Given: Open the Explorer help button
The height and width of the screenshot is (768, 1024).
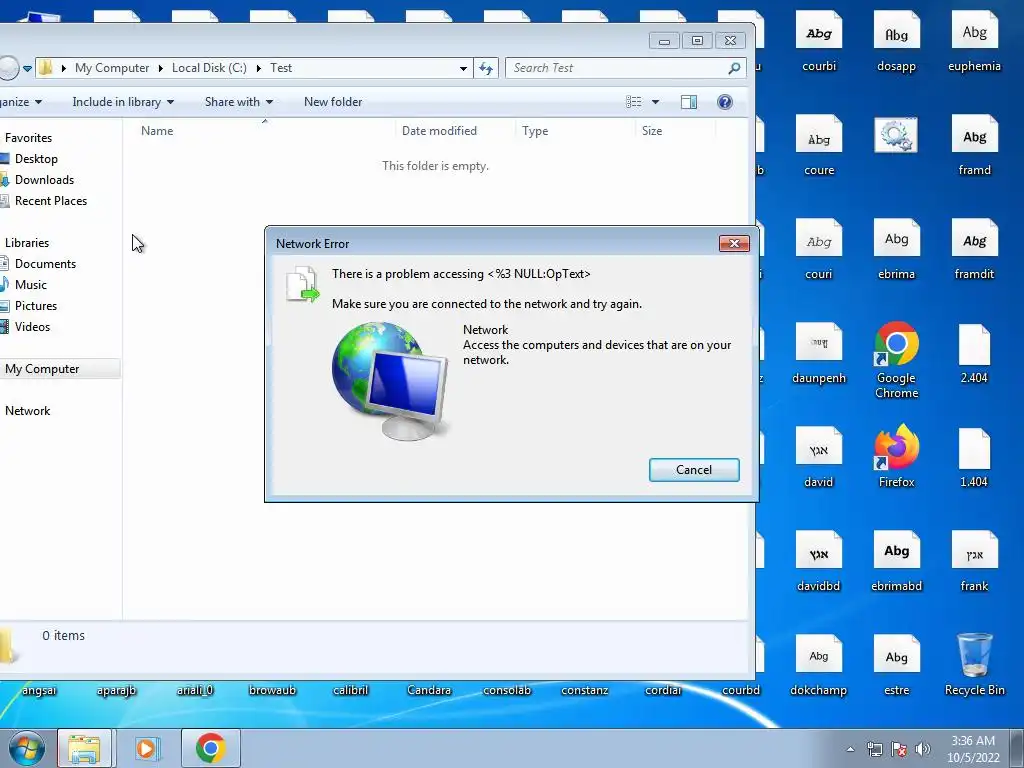Looking at the screenshot, I should 724,102.
